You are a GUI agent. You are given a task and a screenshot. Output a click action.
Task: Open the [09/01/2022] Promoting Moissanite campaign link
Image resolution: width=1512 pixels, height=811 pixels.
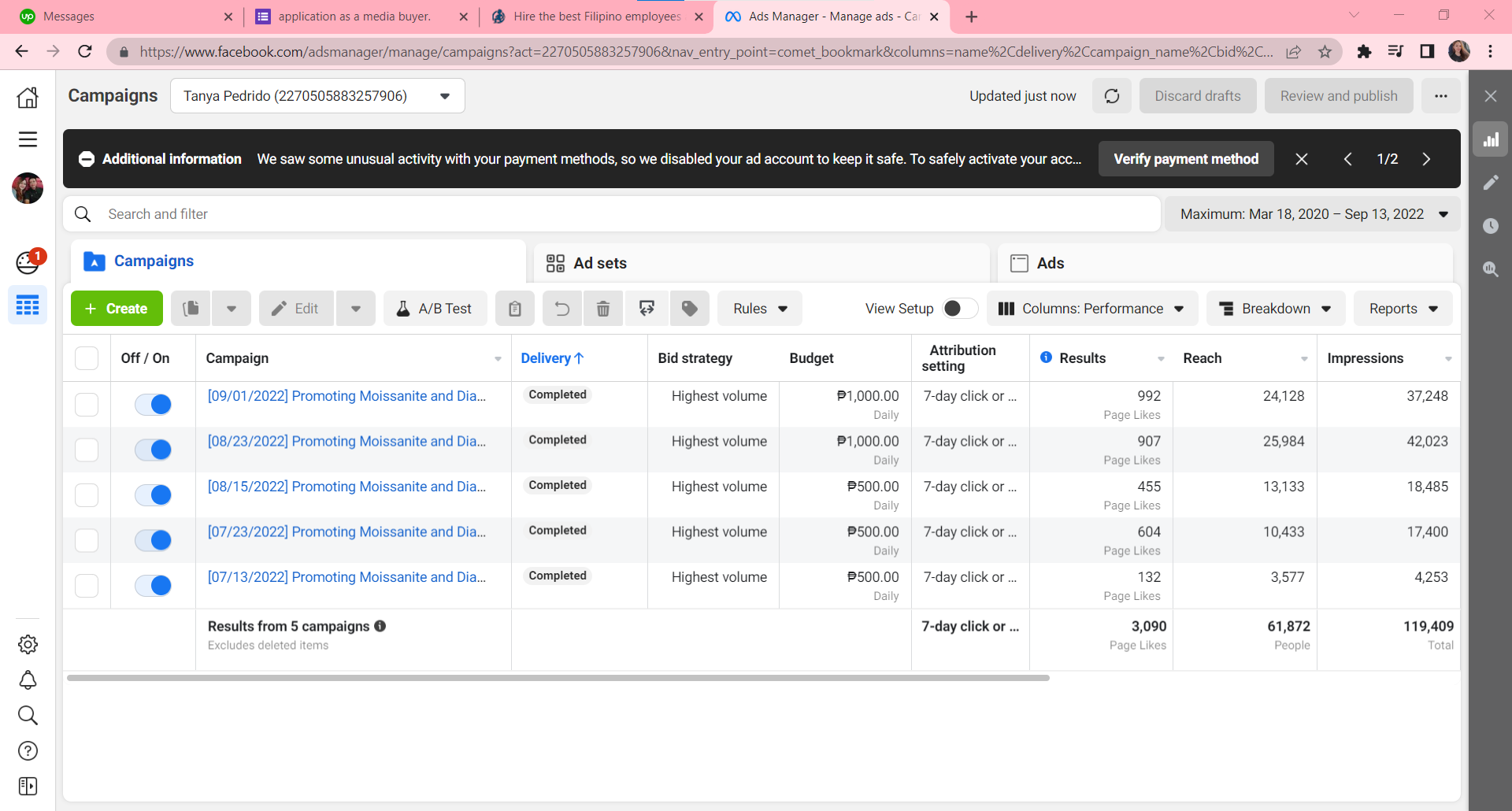[346, 396]
